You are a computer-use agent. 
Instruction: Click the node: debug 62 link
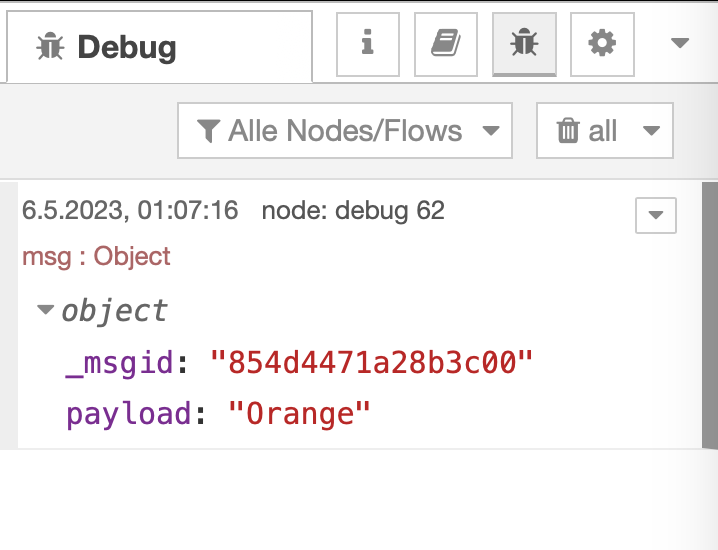[353, 211]
